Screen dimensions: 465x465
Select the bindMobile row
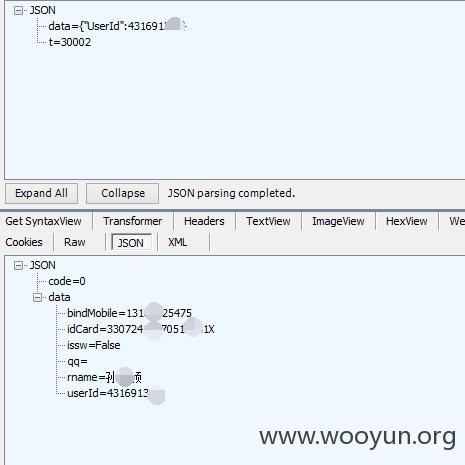point(129,313)
